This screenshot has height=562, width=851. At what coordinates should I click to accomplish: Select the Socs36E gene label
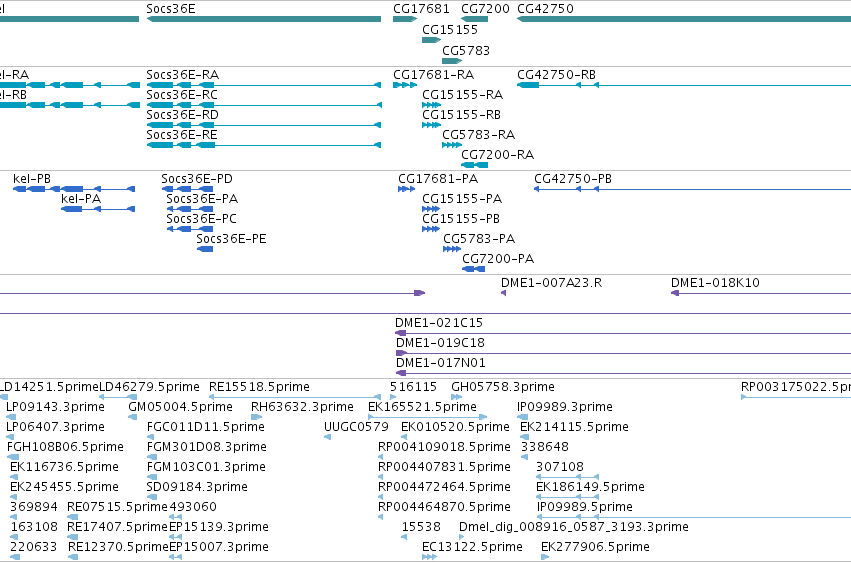click(171, 9)
